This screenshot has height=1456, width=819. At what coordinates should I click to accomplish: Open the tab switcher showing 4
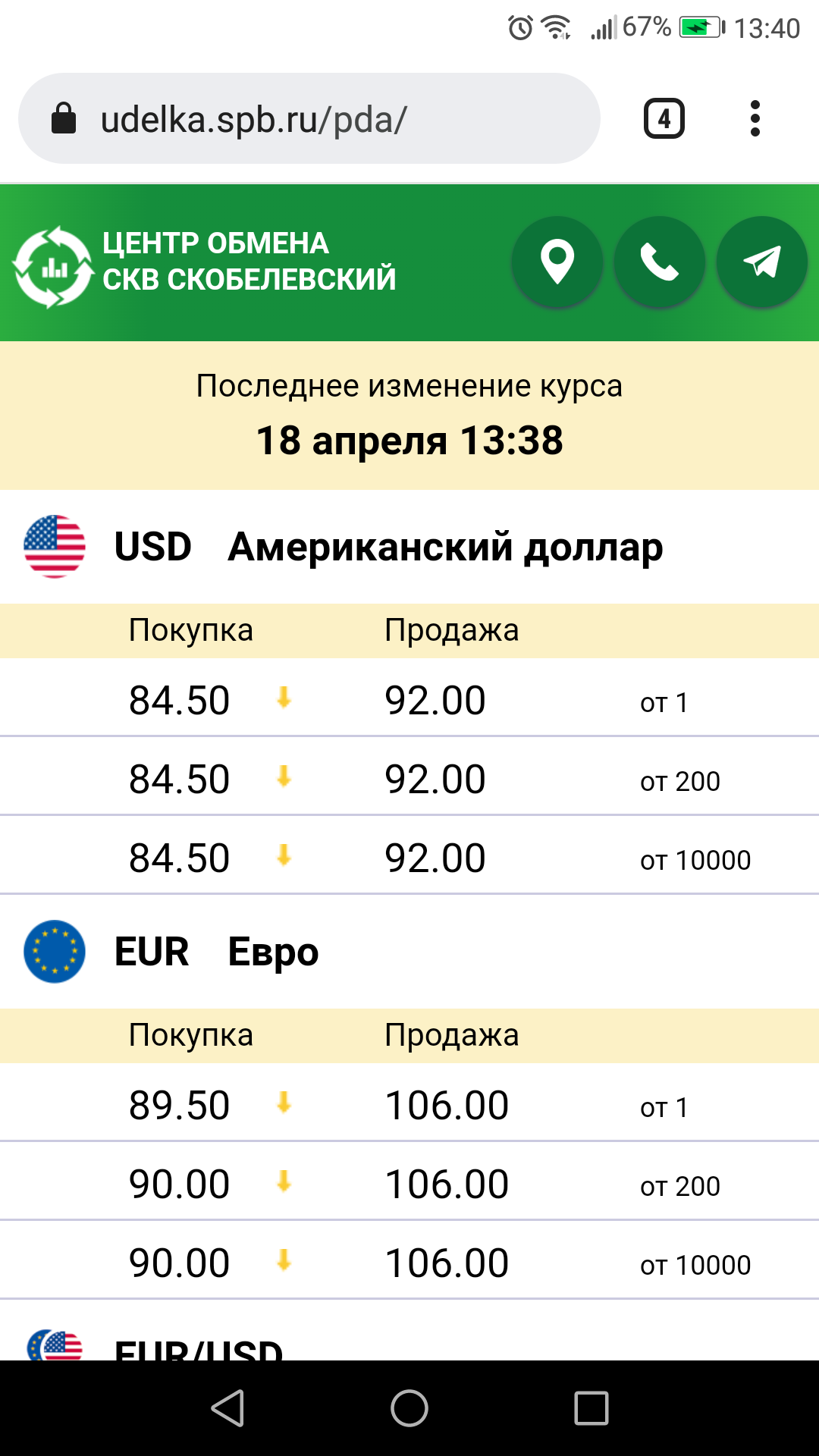coord(664,118)
